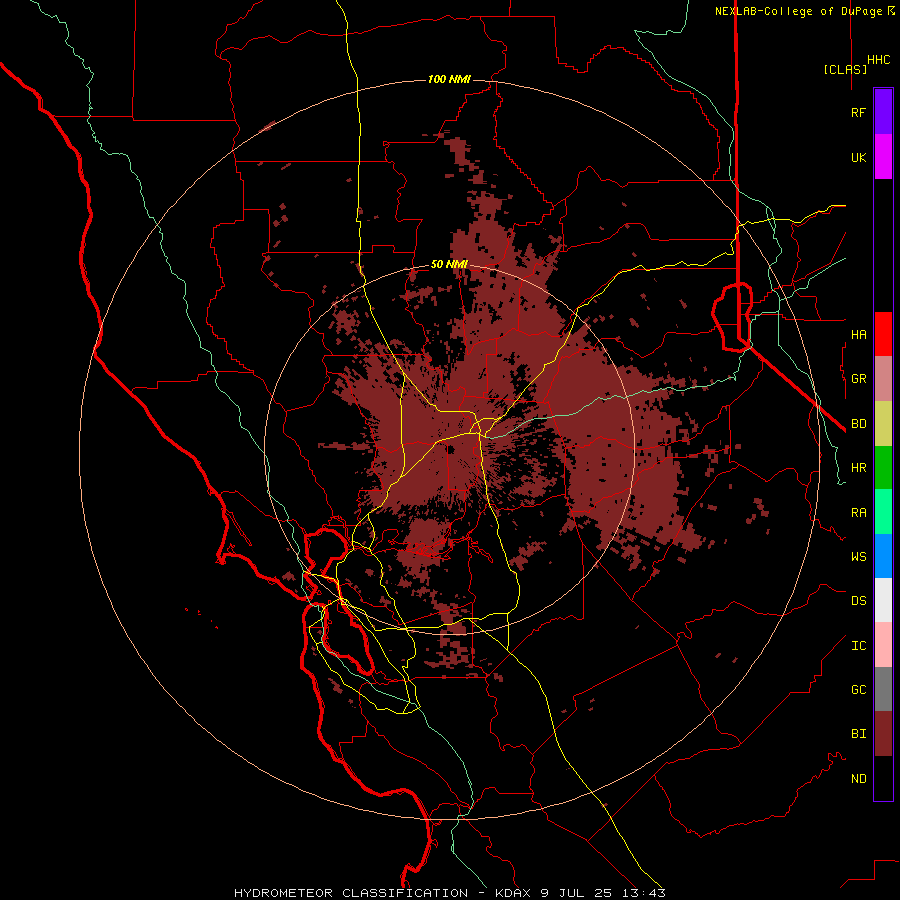
Task: Click the WS legend label
Action: coord(858,556)
